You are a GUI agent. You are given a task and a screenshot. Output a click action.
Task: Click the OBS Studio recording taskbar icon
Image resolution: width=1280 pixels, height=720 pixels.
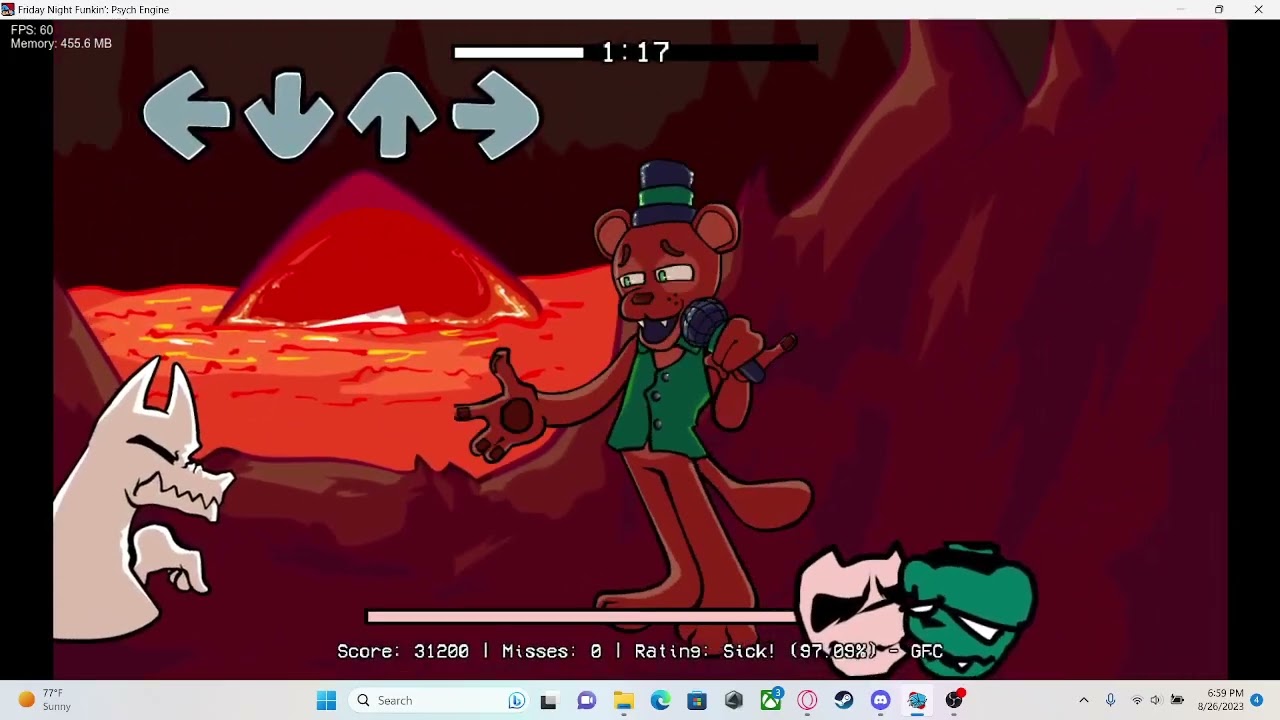click(x=954, y=700)
